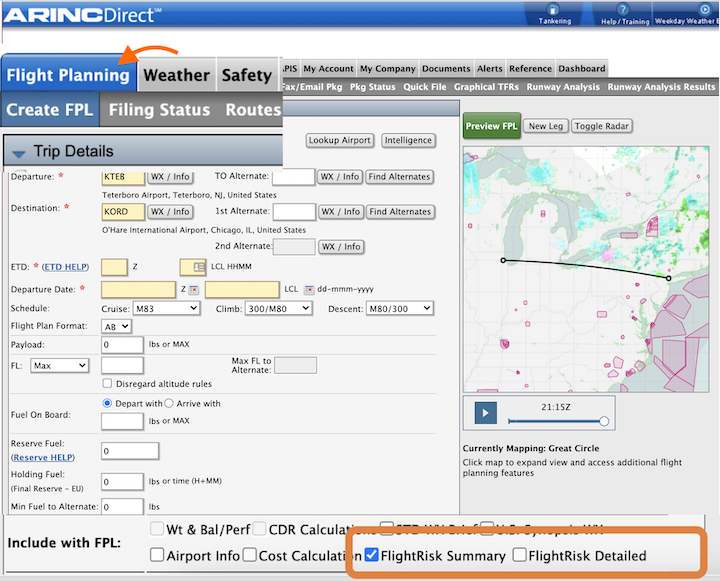The height and width of the screenshot is (581, 720).
Task: Click WX / Info for 2nd Alternate
Action: [341, 247]
